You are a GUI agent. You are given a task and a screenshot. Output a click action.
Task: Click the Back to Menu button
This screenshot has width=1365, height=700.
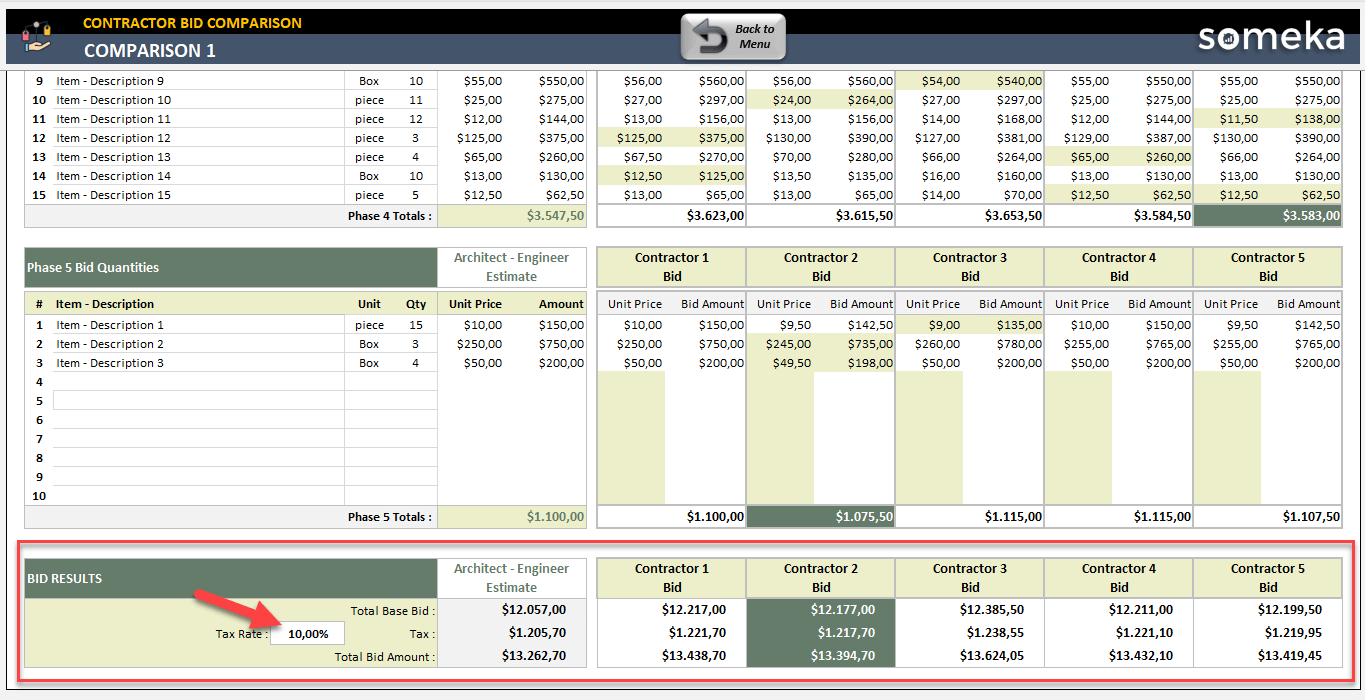point(733,35)
